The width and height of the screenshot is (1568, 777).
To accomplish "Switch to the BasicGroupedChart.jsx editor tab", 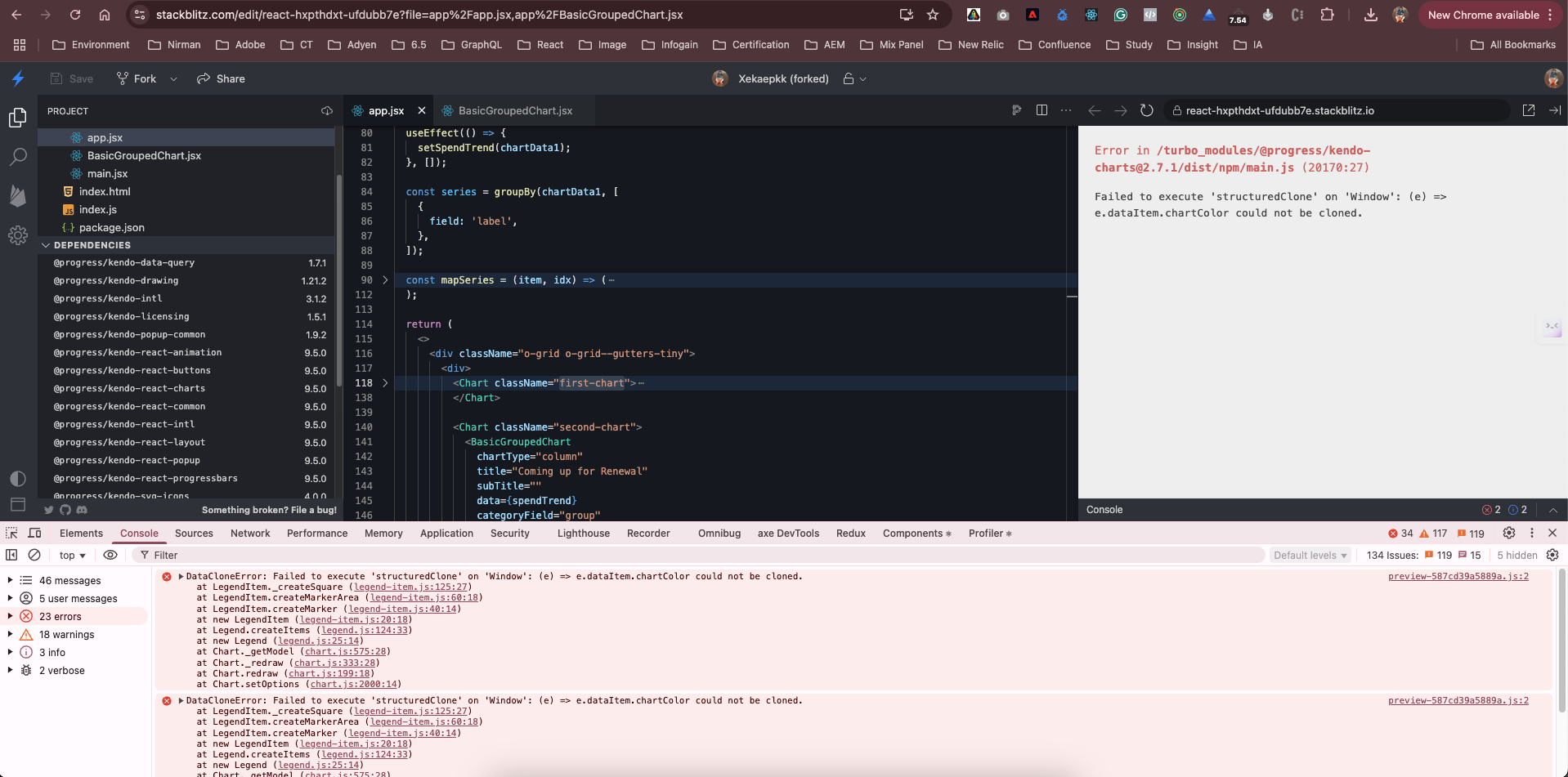I will coord(514,110).
